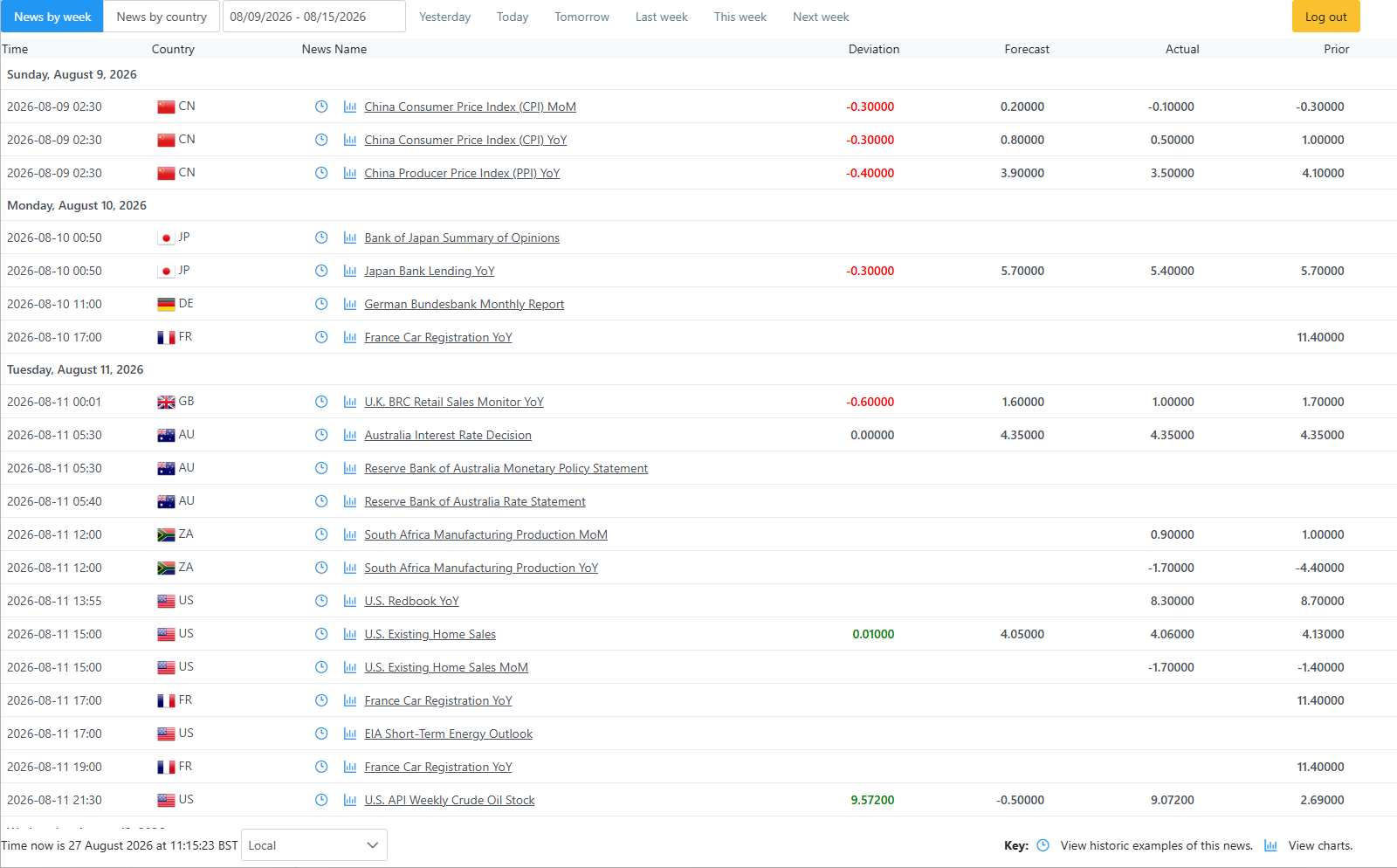The image size is (1397, 868).
Task: Click the ZA flag on Manufacturing Production MoM row
Action: point(166,534)
